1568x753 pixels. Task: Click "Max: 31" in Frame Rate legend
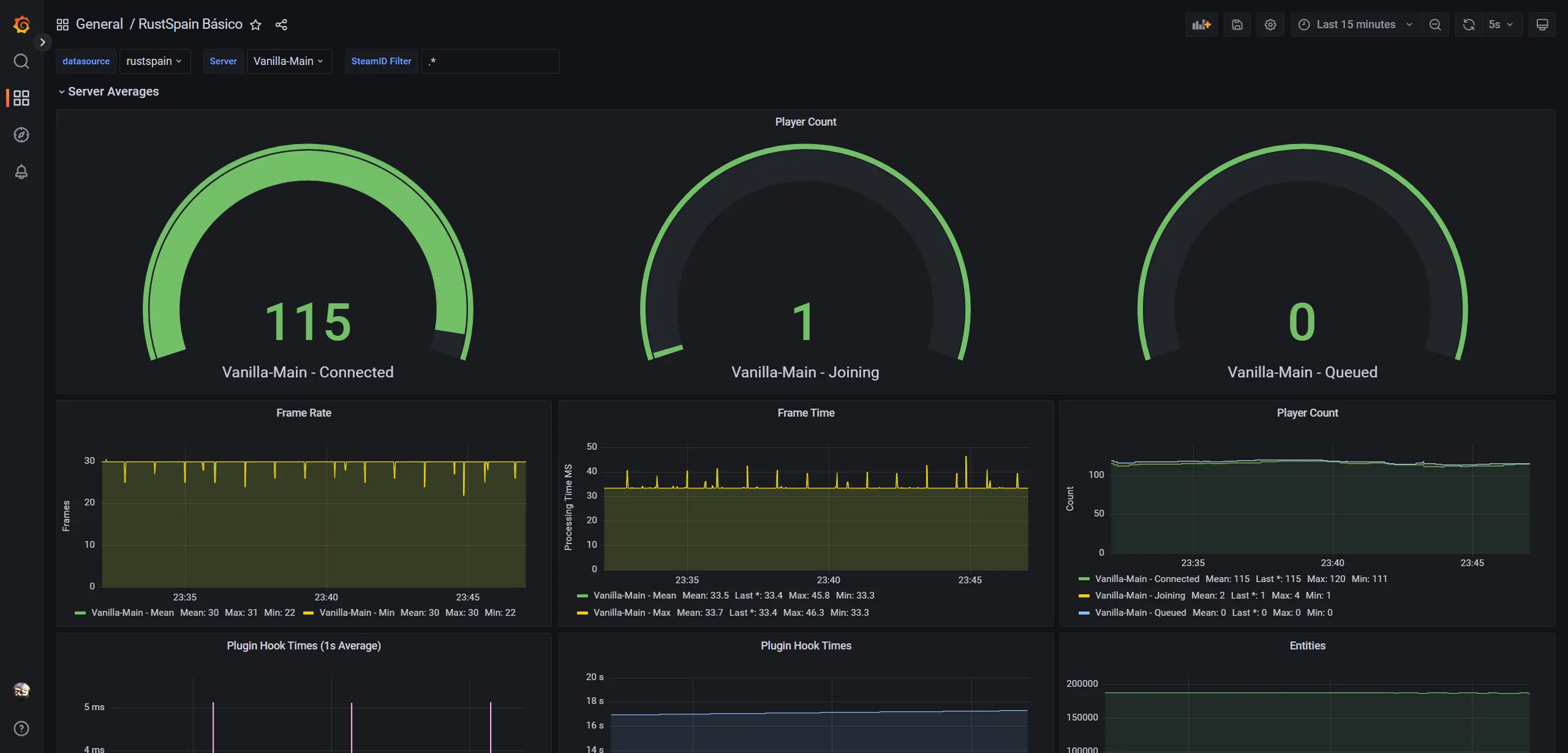click(x=241, y=613)
